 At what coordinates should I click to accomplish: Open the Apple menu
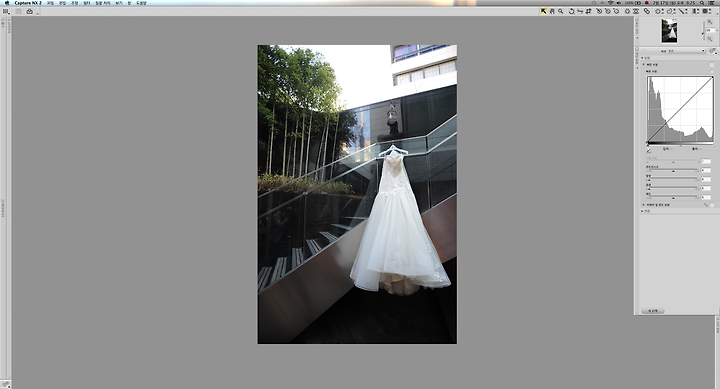pyautogui.click(x=6, y=3)
